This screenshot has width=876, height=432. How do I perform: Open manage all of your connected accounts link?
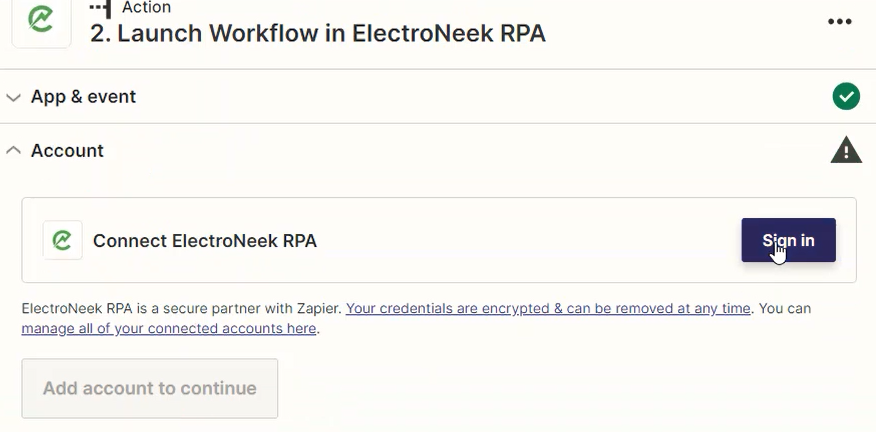169,329
